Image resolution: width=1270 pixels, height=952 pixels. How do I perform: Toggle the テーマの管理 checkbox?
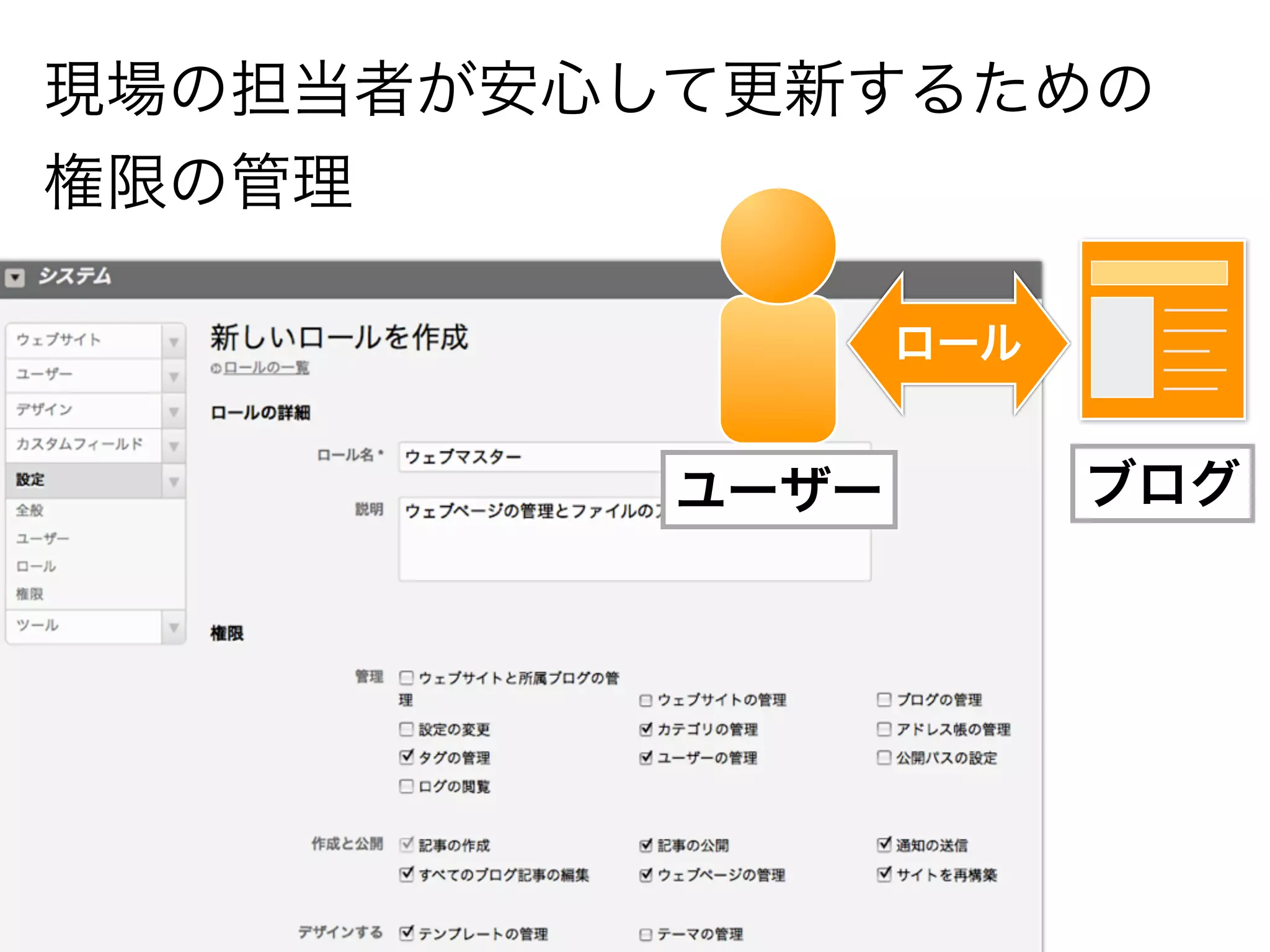pos(646,934)
